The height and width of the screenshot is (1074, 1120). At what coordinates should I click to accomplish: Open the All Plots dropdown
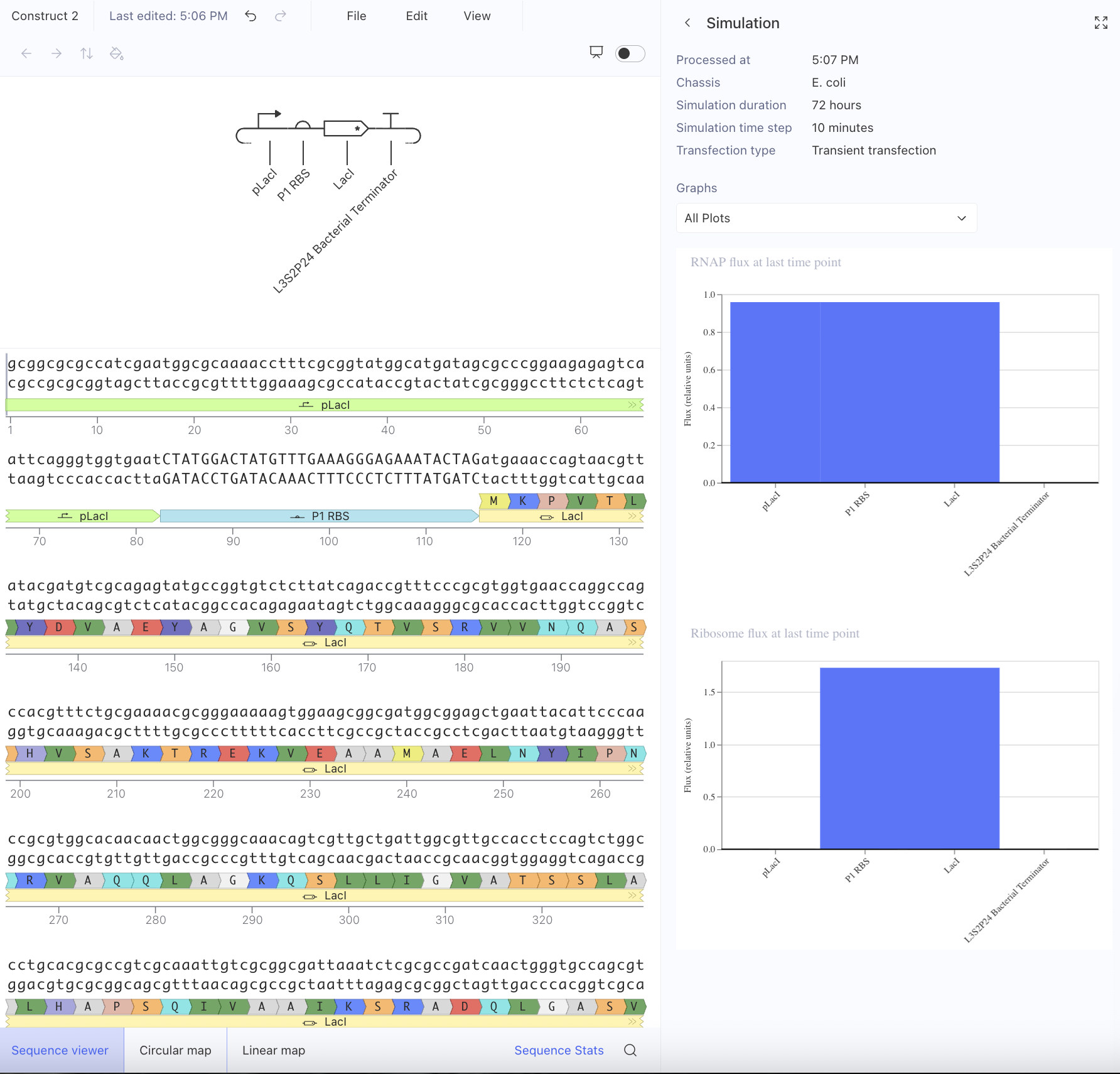826,218
